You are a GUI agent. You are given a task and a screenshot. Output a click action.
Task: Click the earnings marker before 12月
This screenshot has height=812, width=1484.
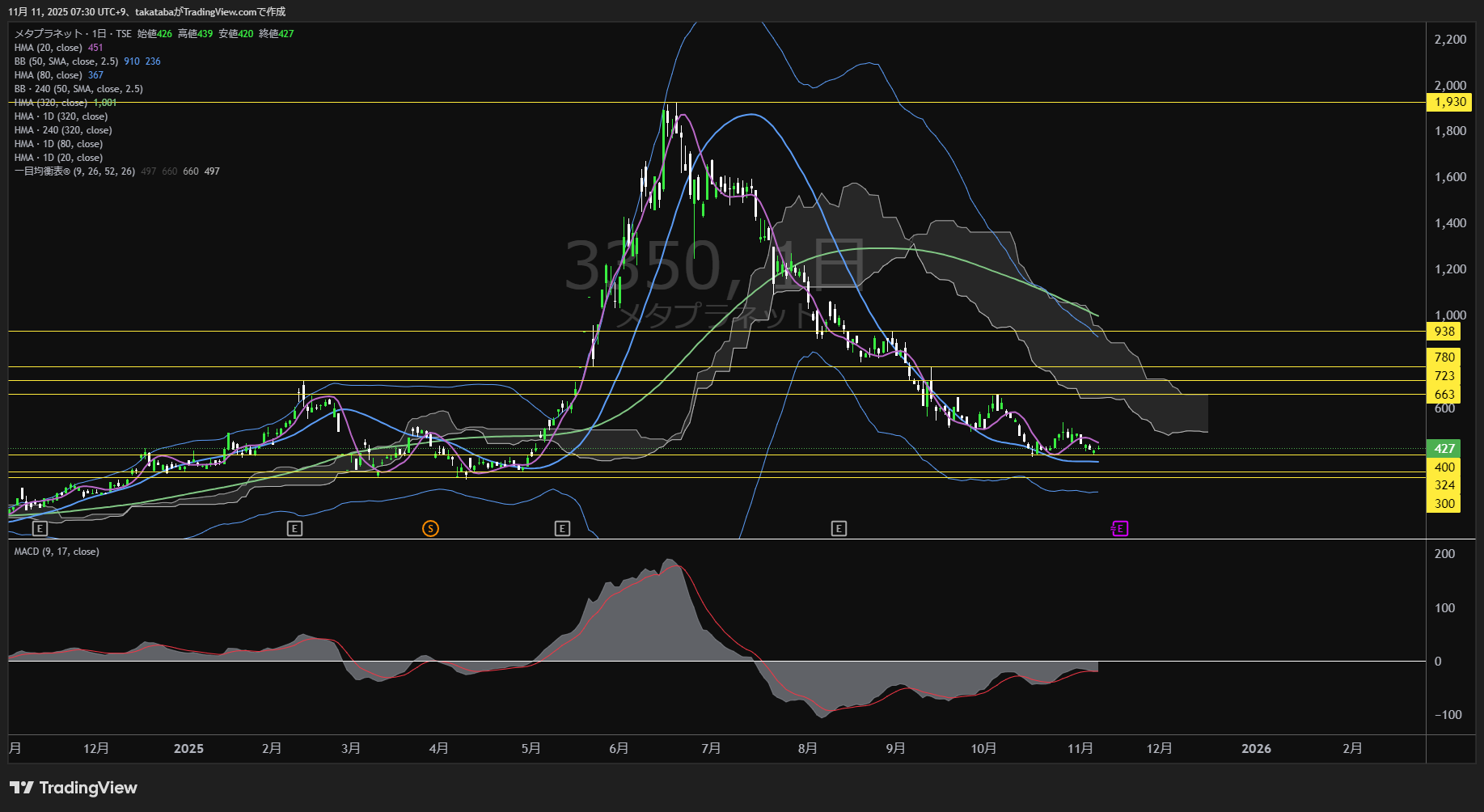(40, 528)
